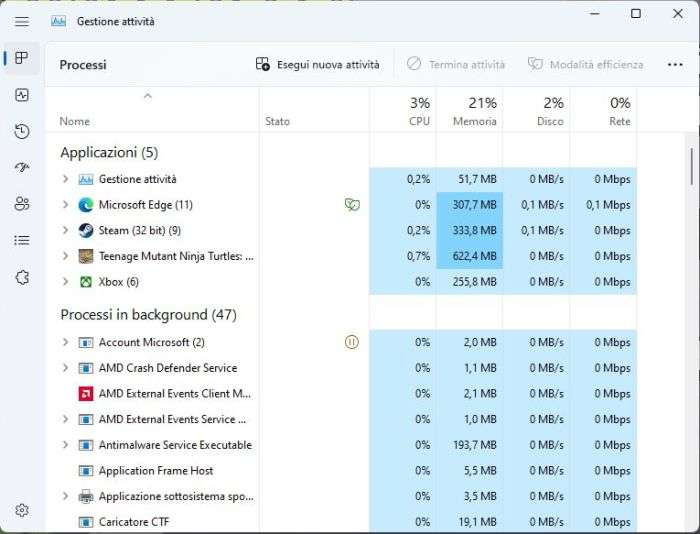
Task: Open the Settings gear in the sidebar
Action: click(21, 510)
